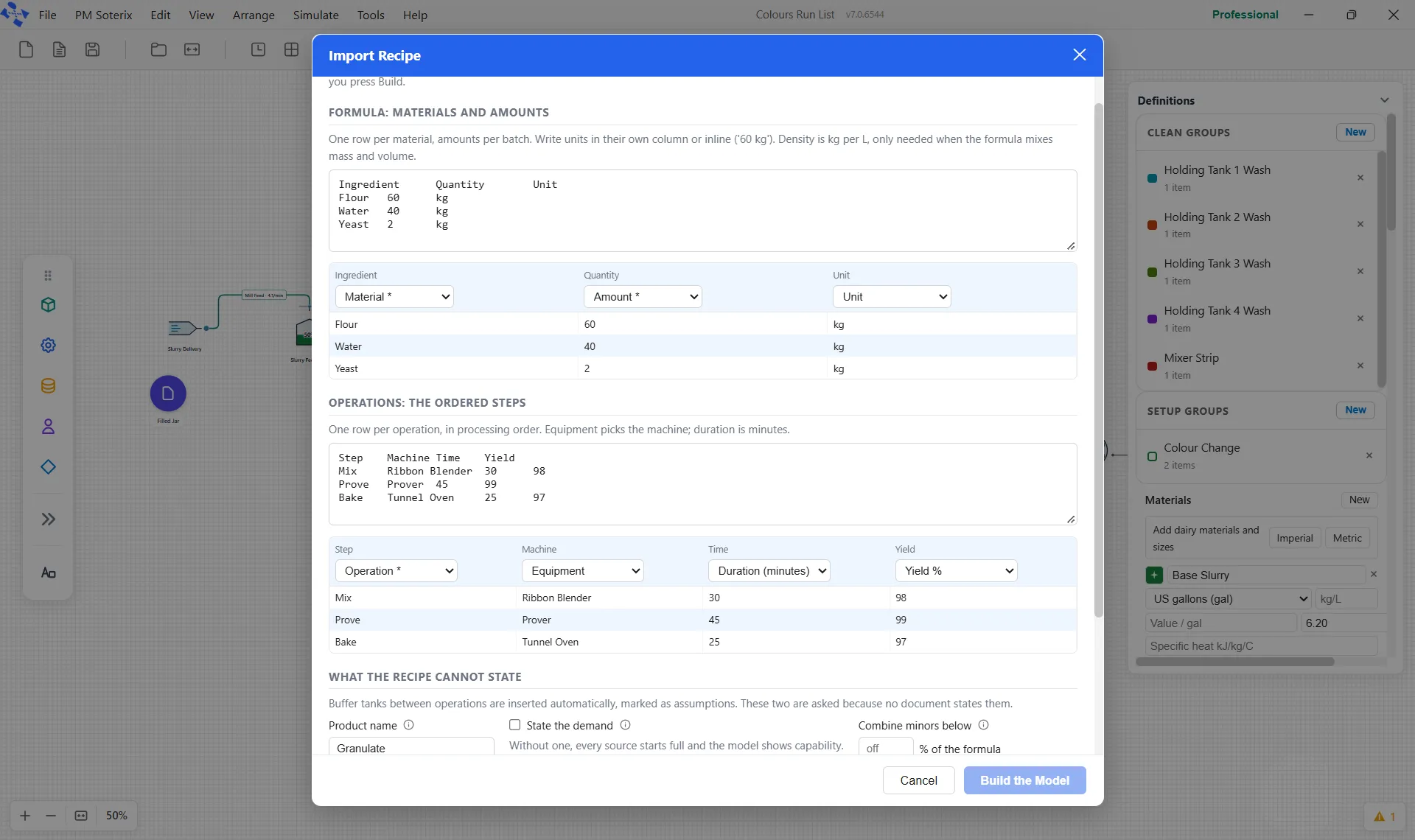Screen dimensions: 1415x840
Task: Click New in Clean Groups header
Action: tap(1355, 133)
